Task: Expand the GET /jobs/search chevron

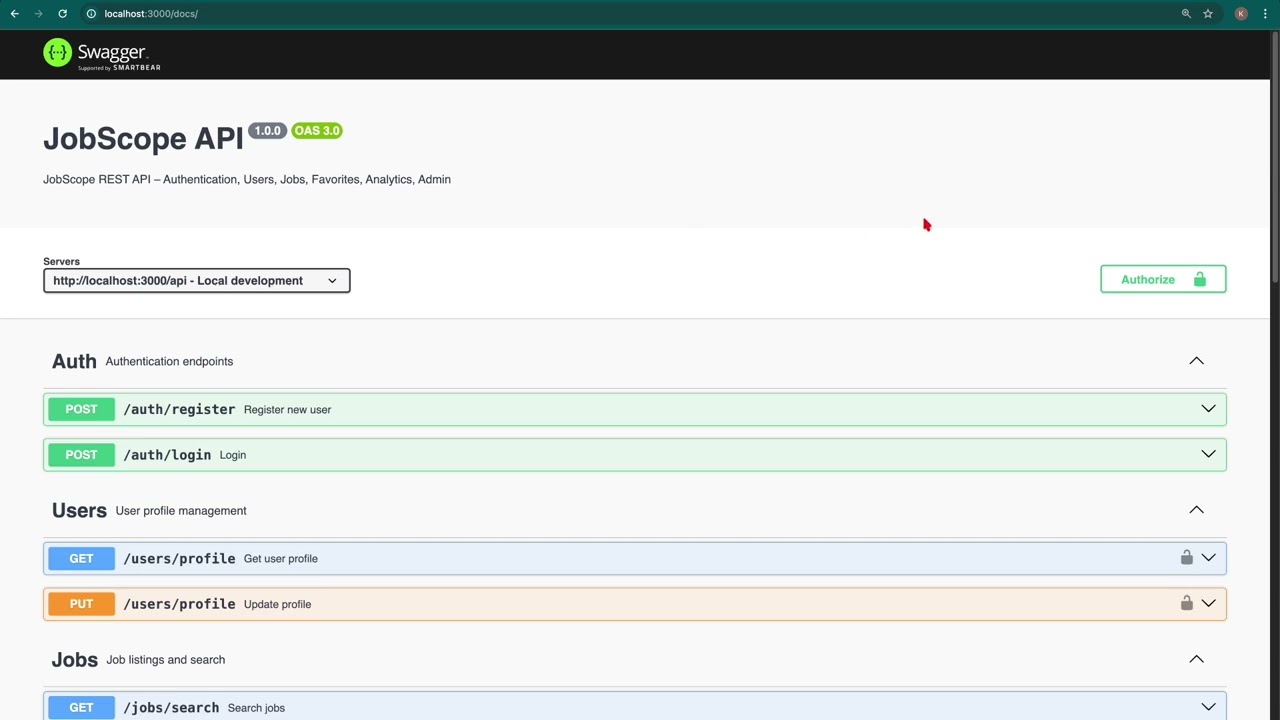Action: tap(1208, 707)
